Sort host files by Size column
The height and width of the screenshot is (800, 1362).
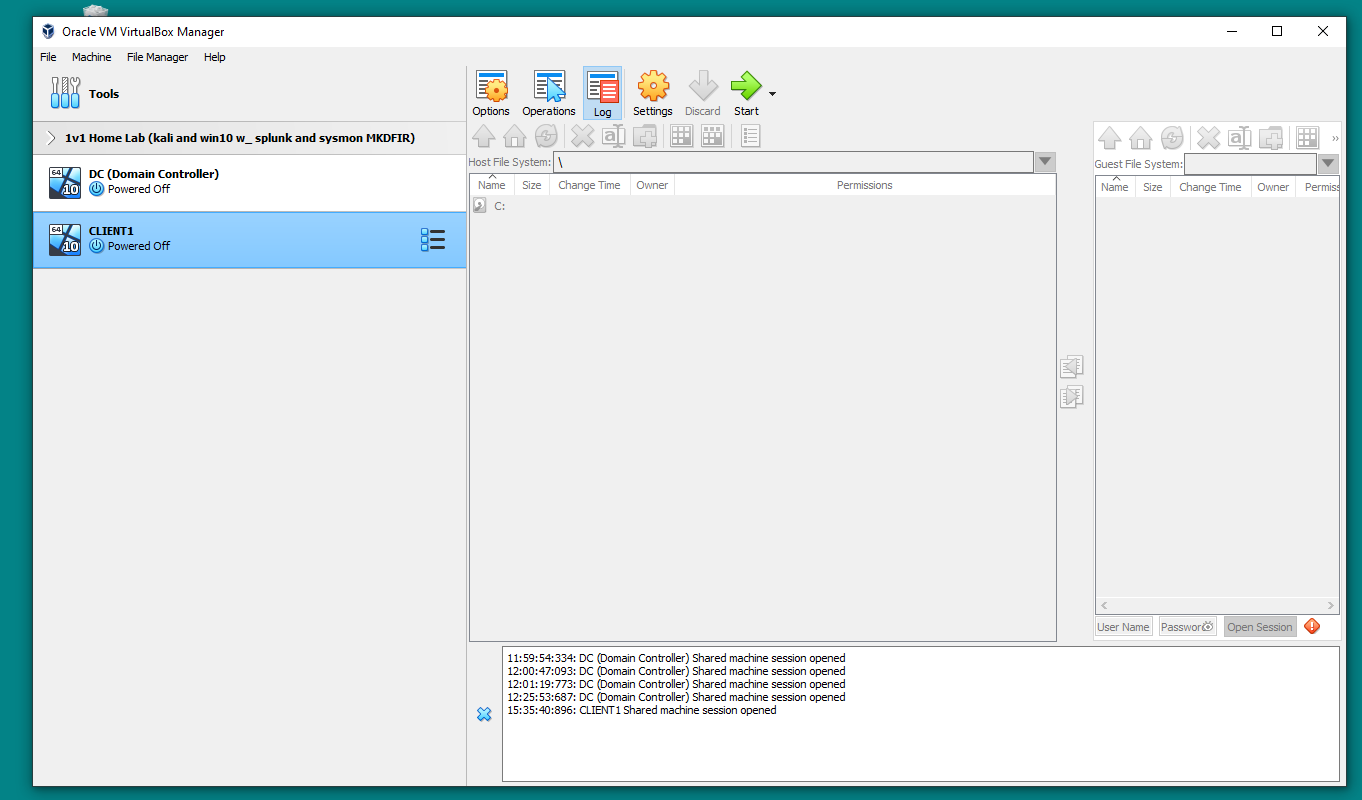pos(532,185)
